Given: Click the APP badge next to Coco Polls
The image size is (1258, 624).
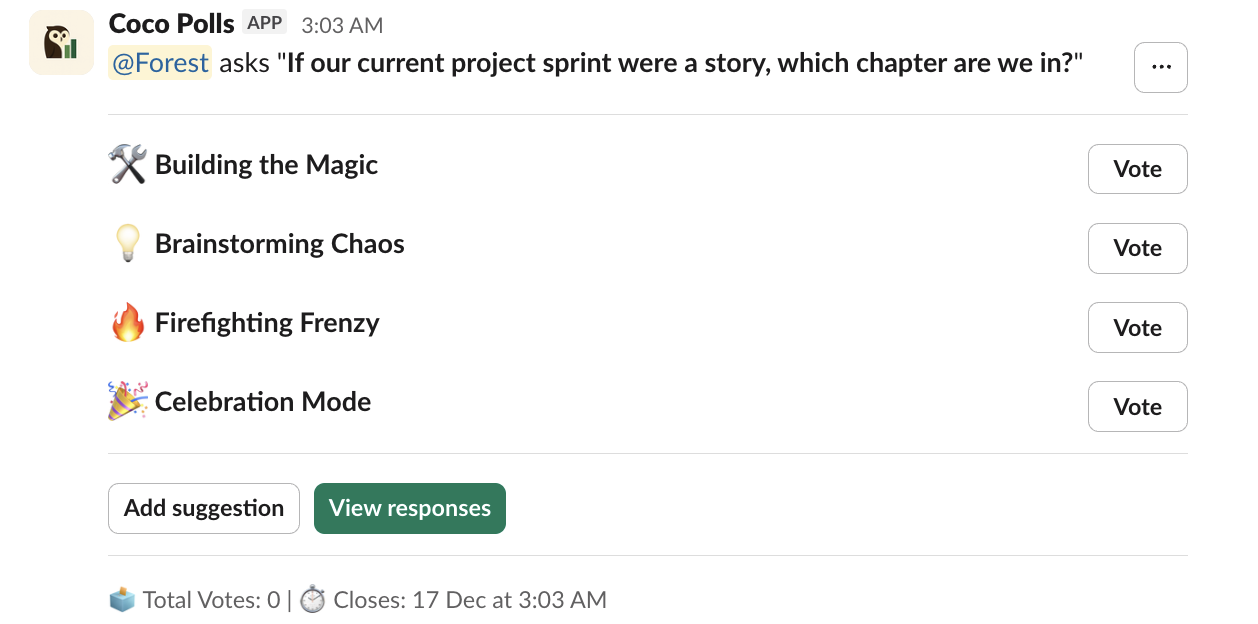Looking at the screenshot, I should coord(265,23).
